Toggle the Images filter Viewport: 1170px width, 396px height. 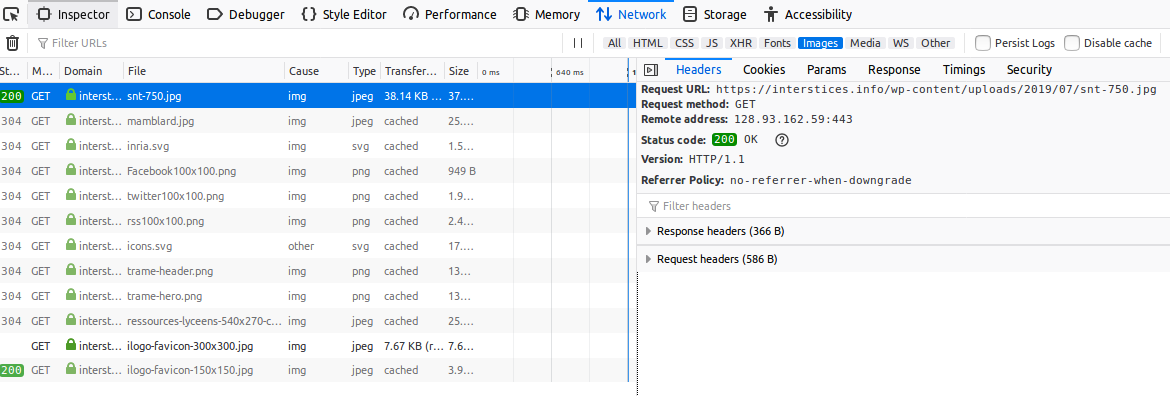click(x=820, y=43)
